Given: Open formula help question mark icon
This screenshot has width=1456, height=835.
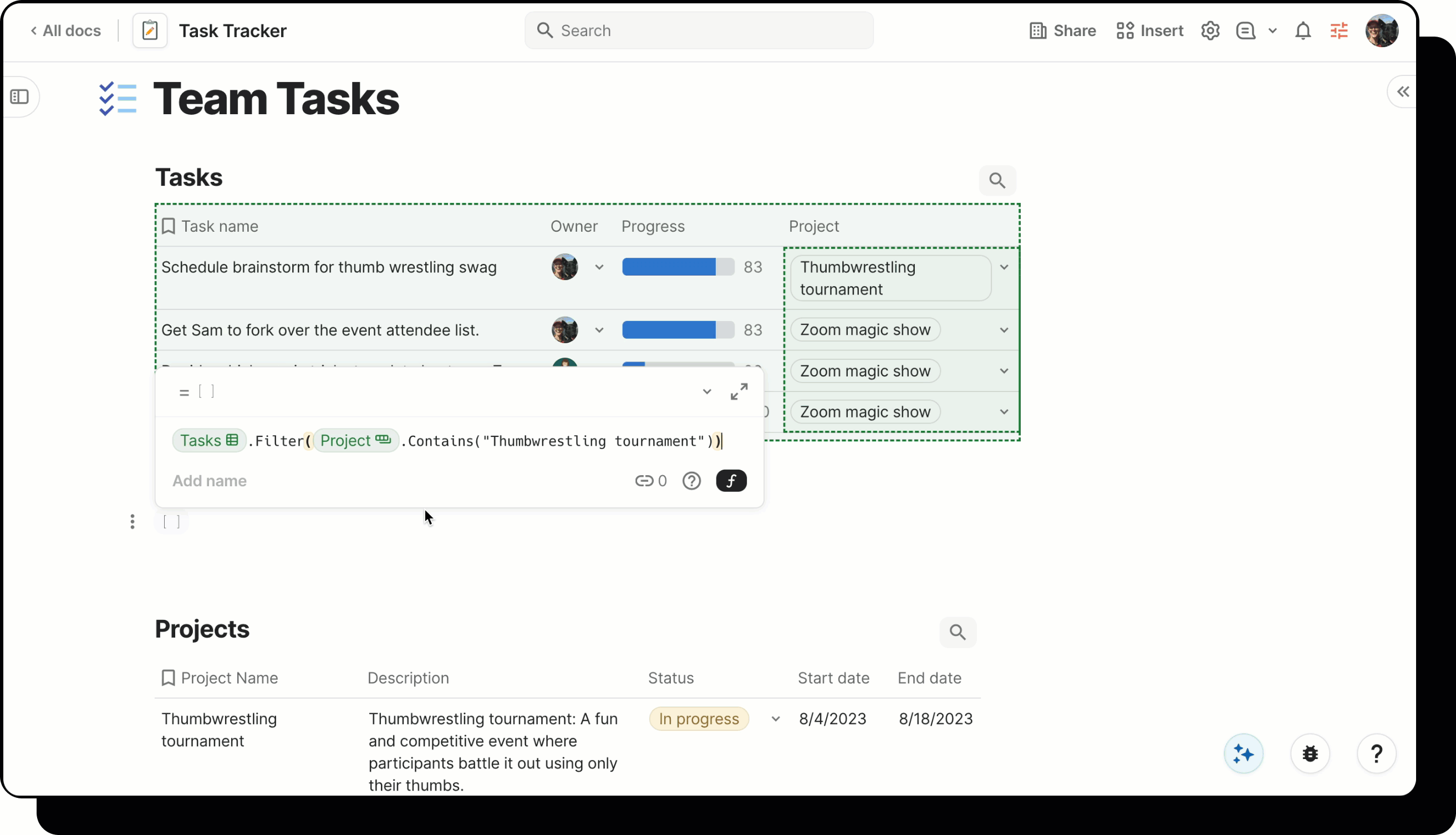Looking at the screenshot, I should tap(691, 481).
